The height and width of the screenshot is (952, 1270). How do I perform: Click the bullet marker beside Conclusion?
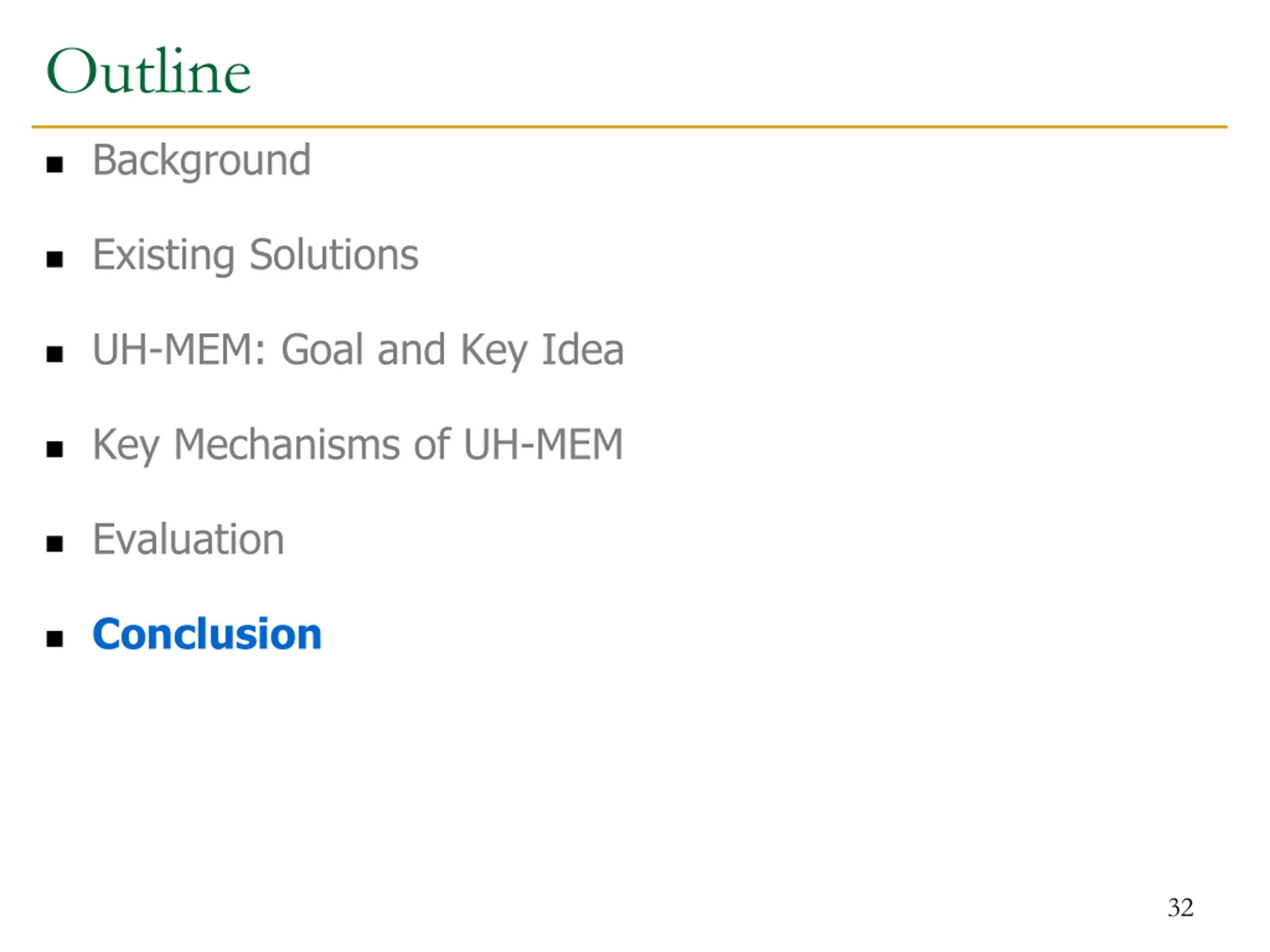pos(55,639)
